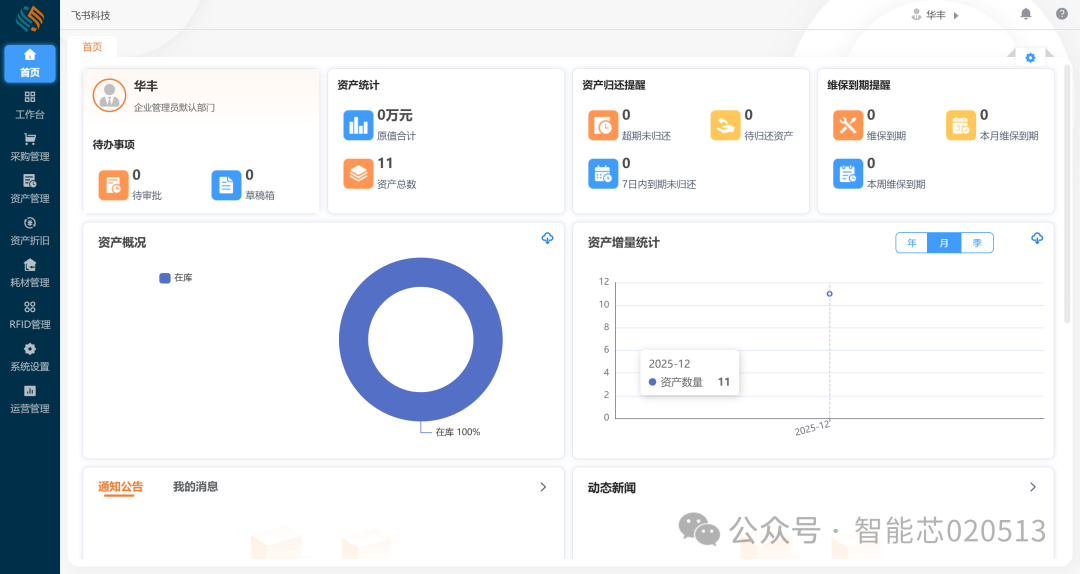Image resolution: width=1080 pixels, height=574 pixels.
Task: Switch chart to 季 view
Action: click(x=977, y=243)
